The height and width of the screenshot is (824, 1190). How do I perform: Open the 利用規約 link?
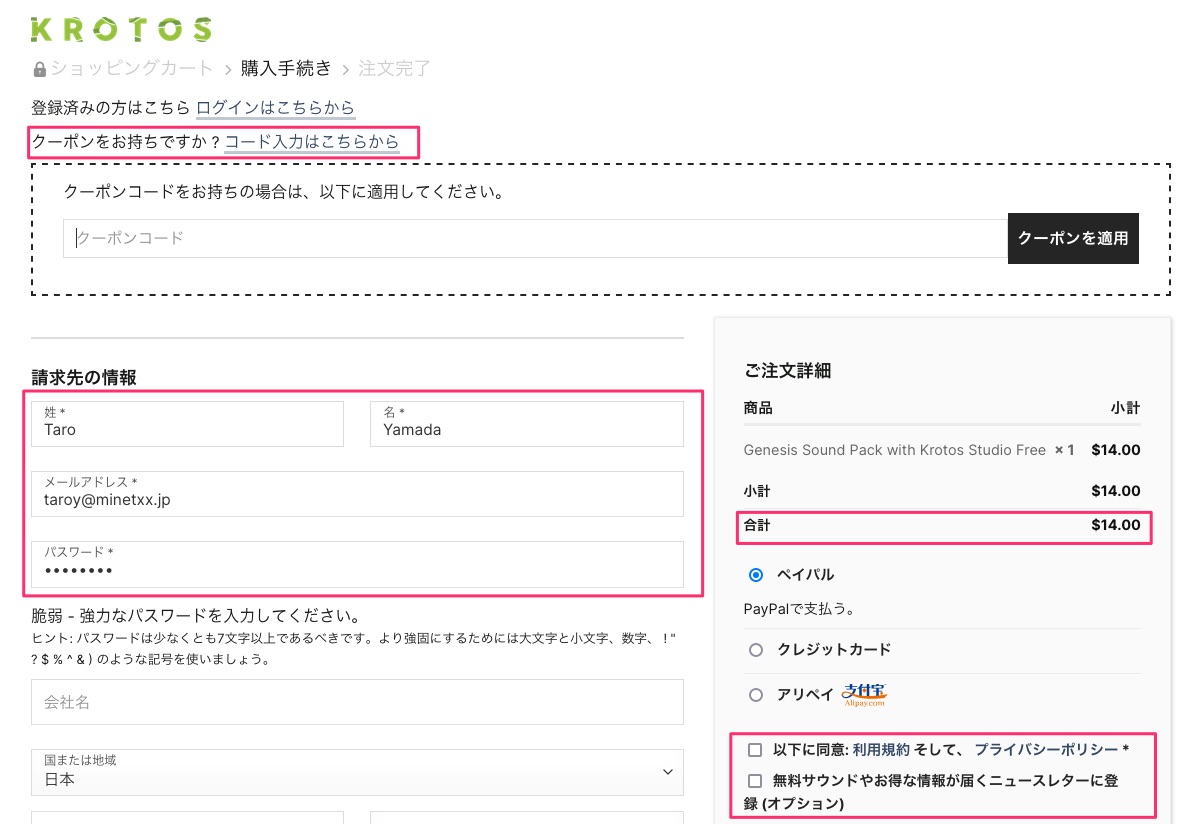click(x=881, y=750)
